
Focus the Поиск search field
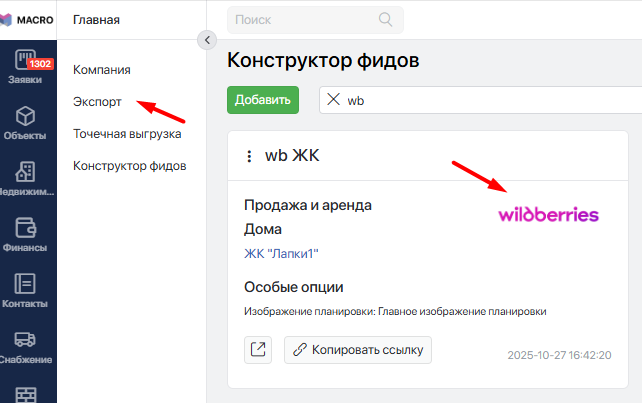pyautogui.click(x=305, y=19)
